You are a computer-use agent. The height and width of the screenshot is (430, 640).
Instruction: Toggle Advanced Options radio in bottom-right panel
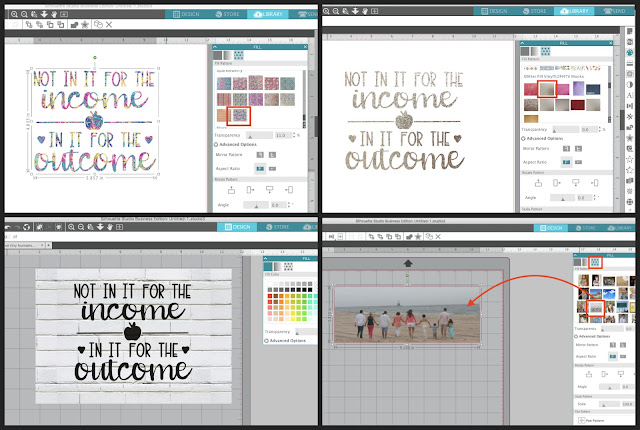click(576, 337)
